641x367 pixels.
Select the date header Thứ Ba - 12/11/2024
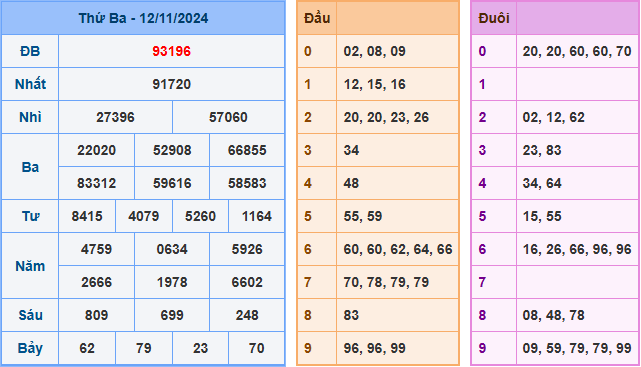click(x=143, y=18)
